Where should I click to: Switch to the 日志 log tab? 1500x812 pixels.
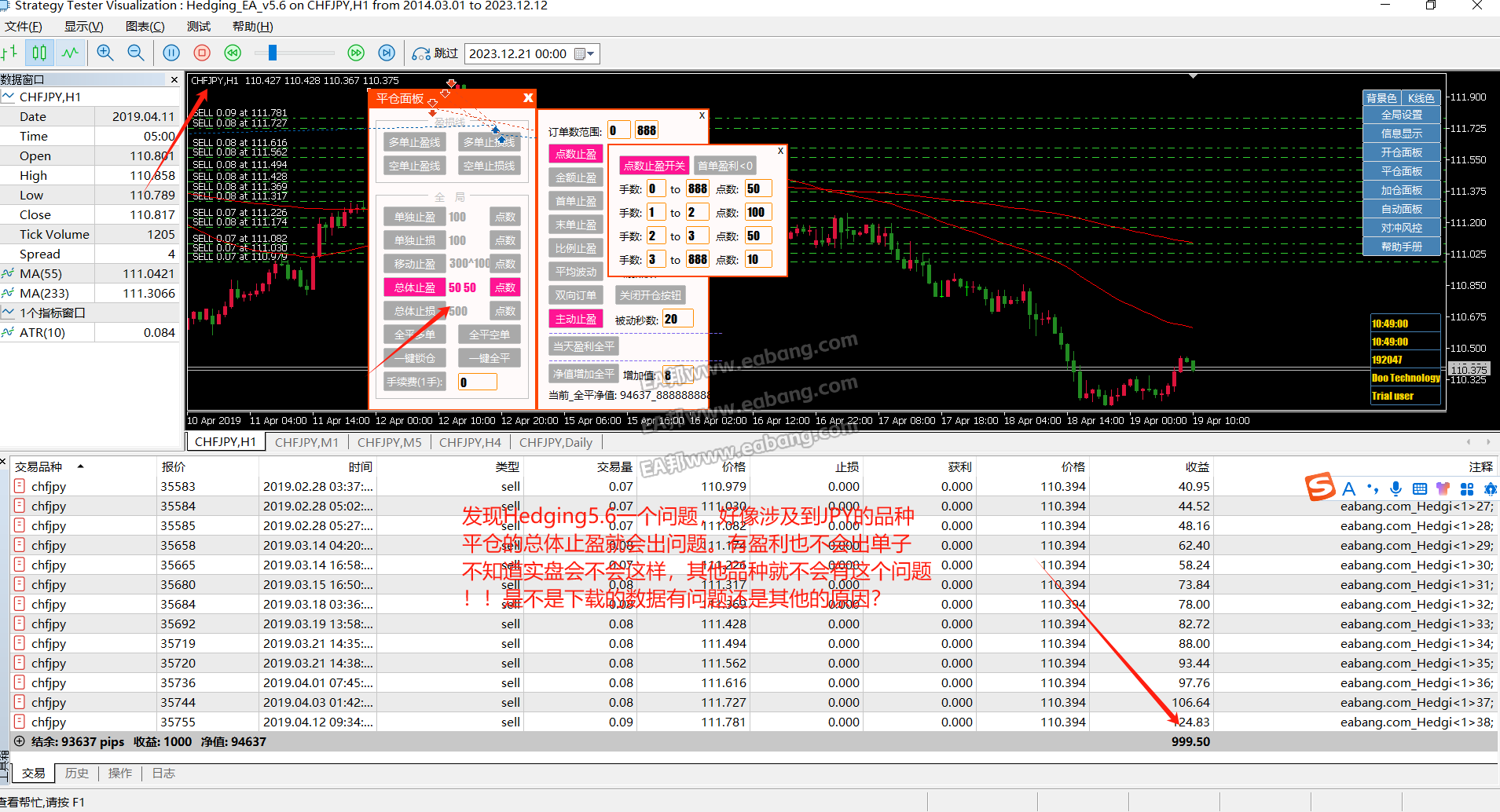[x=163, y=774]
